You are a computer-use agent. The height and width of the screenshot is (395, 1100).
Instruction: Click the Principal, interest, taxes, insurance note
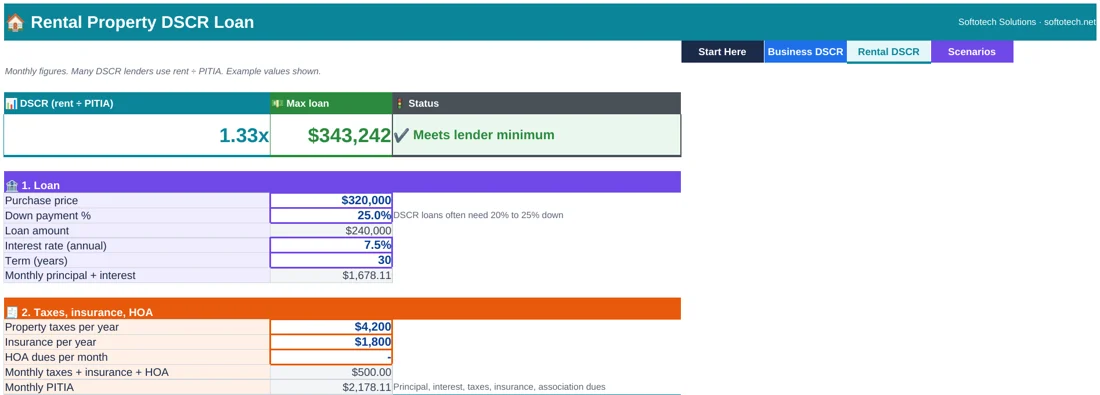point(499,387)
